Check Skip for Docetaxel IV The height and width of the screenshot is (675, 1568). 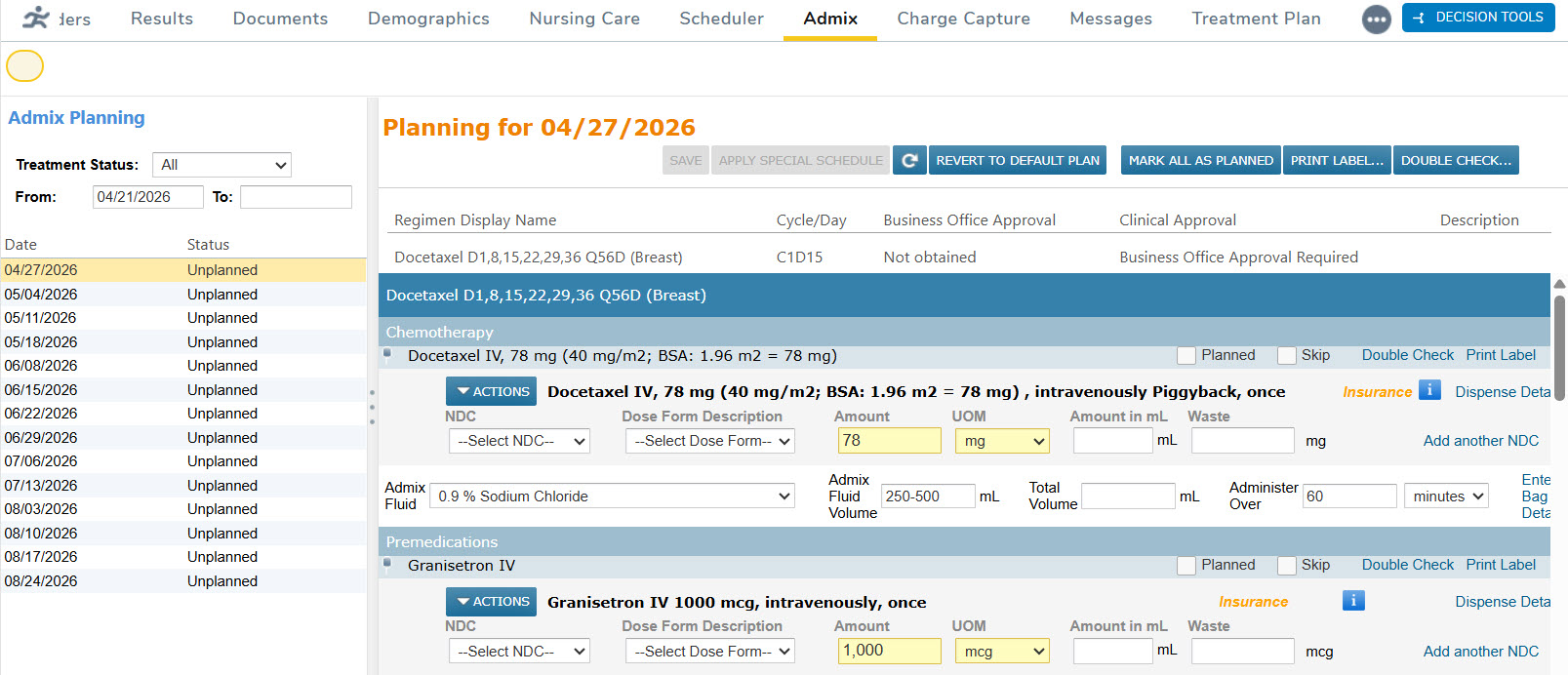tap(1287, 356)
